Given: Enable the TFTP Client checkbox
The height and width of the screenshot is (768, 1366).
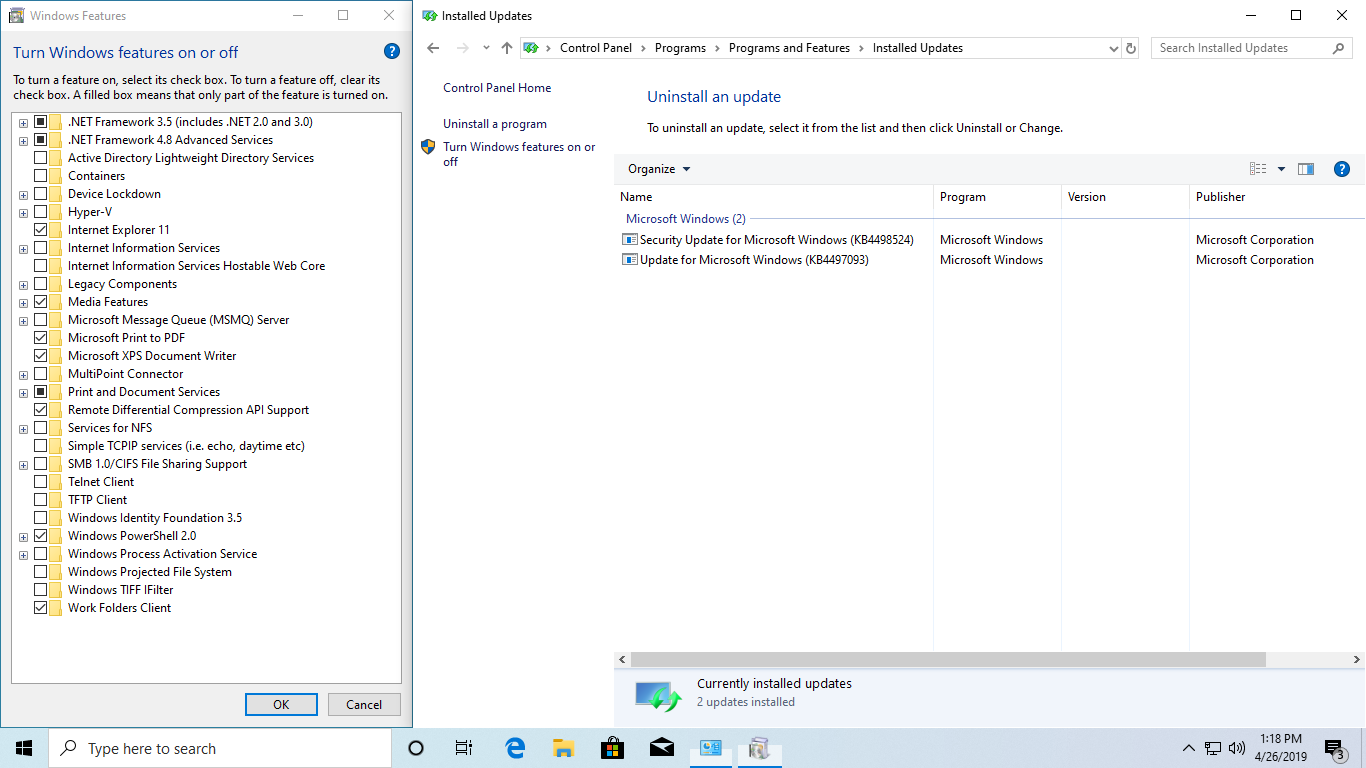Looking at the screenshot, I should pyautogui.click(x=41, y=500).
